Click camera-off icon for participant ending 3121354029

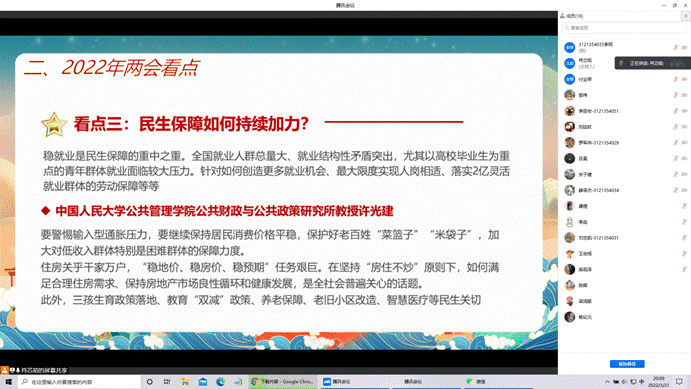(684, 143)
